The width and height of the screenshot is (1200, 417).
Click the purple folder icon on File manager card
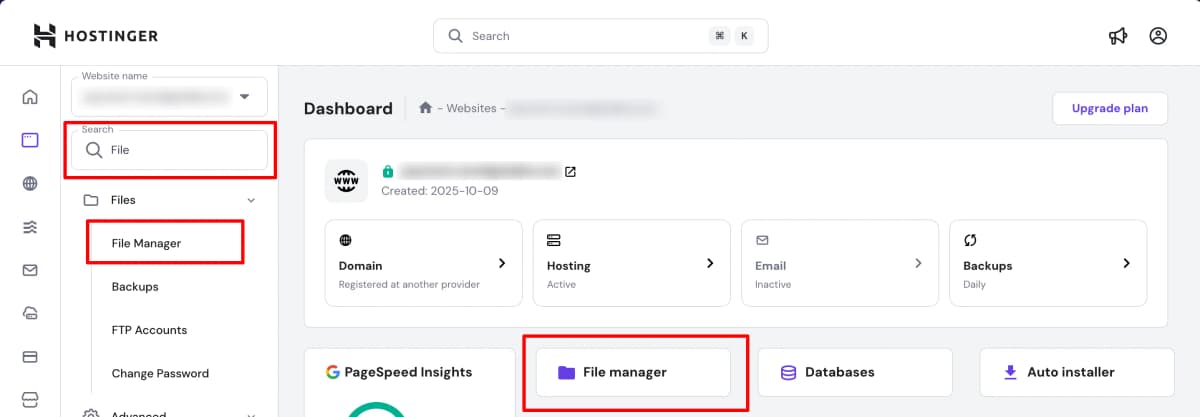click(566, 372)
